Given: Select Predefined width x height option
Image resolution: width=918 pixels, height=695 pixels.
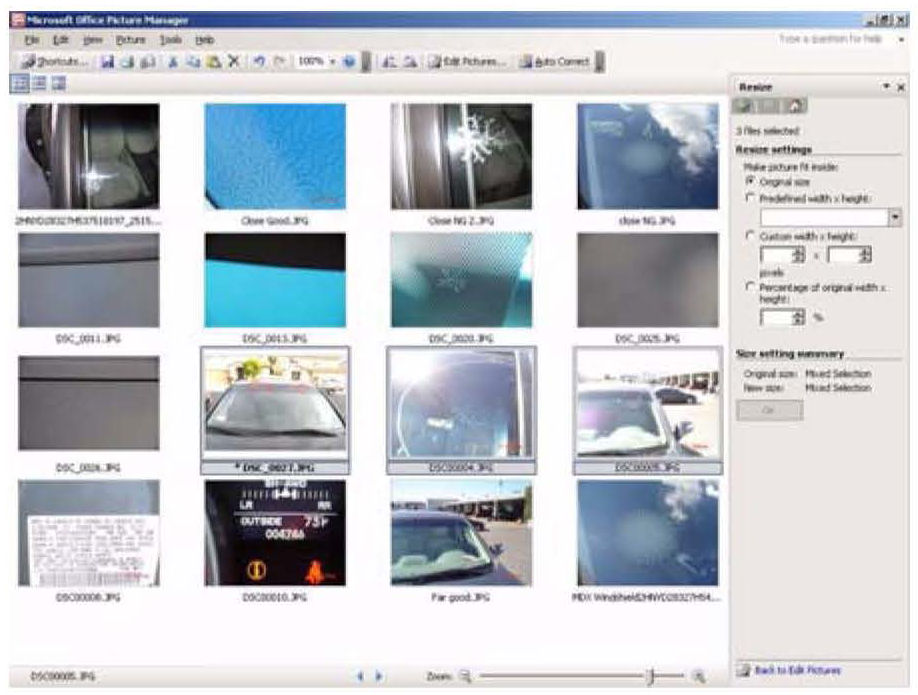Looking at the screenshot, I should click(x=750, y=197).
